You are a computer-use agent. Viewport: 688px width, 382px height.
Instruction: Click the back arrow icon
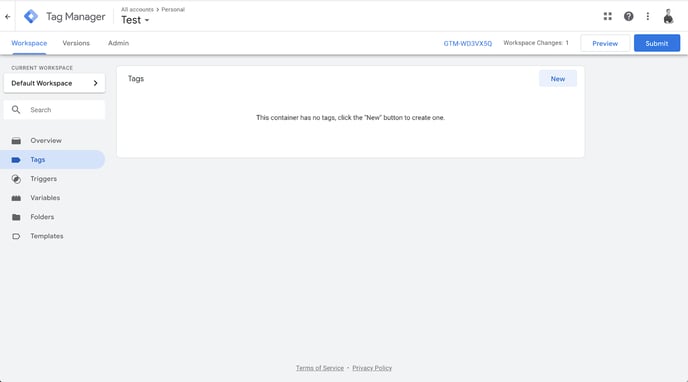coord(7,17)
